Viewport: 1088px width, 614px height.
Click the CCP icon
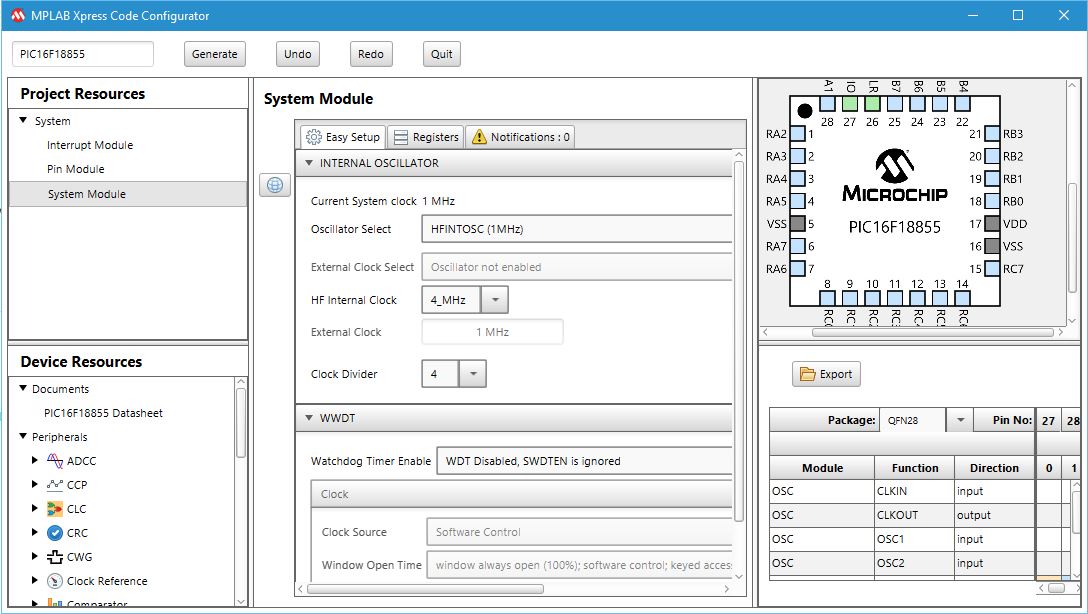[x=55, y=484]
